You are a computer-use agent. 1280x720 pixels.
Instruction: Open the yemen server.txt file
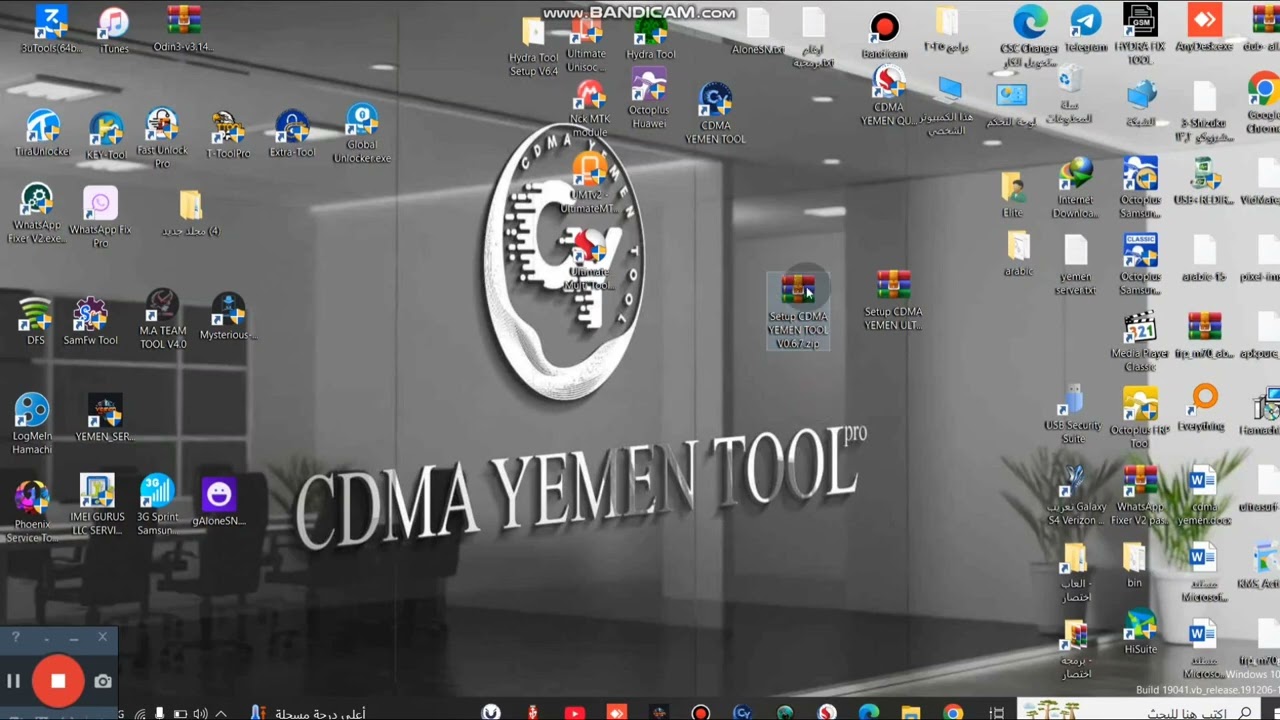(x=1075, y=266)
